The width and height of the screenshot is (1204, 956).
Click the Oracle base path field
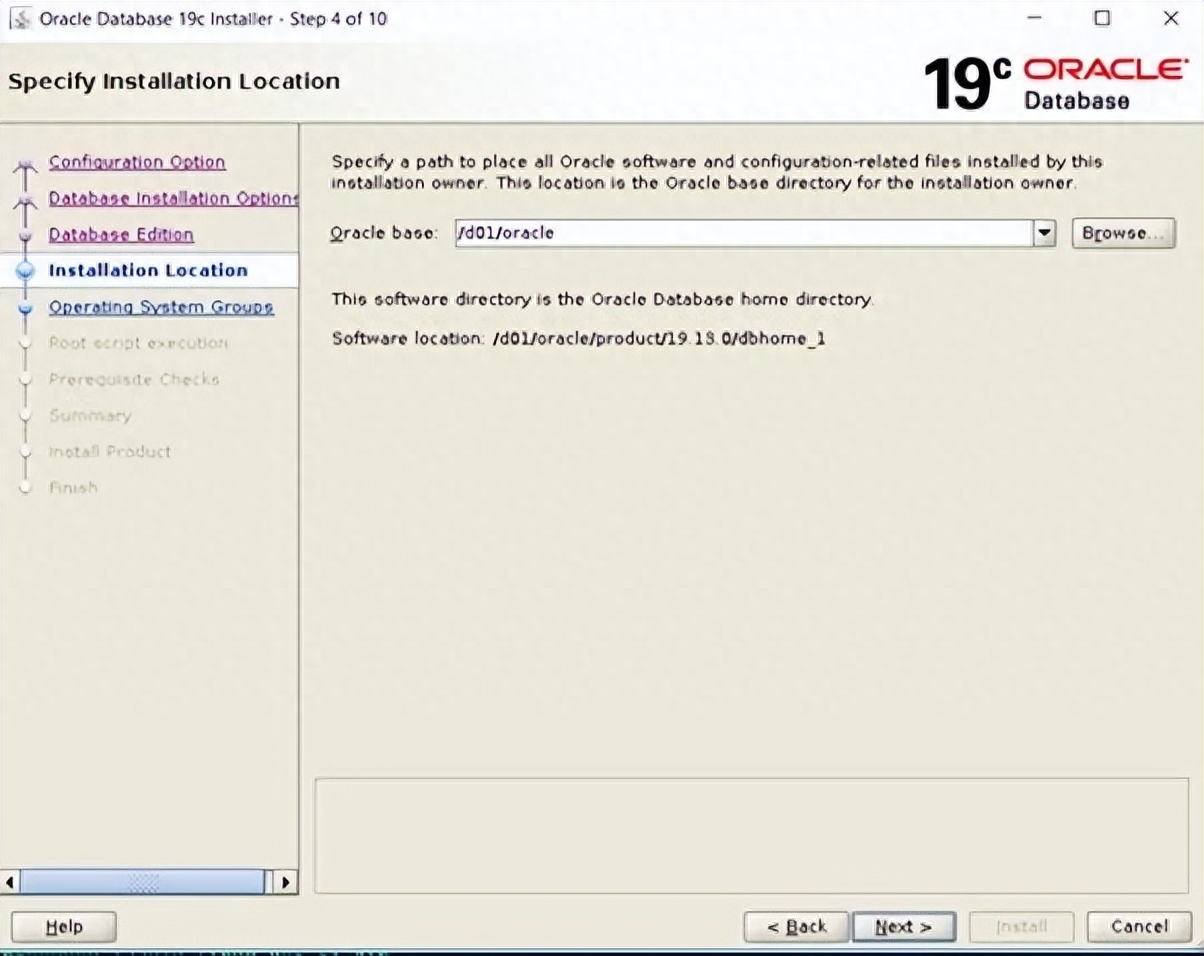click(744, 233)
